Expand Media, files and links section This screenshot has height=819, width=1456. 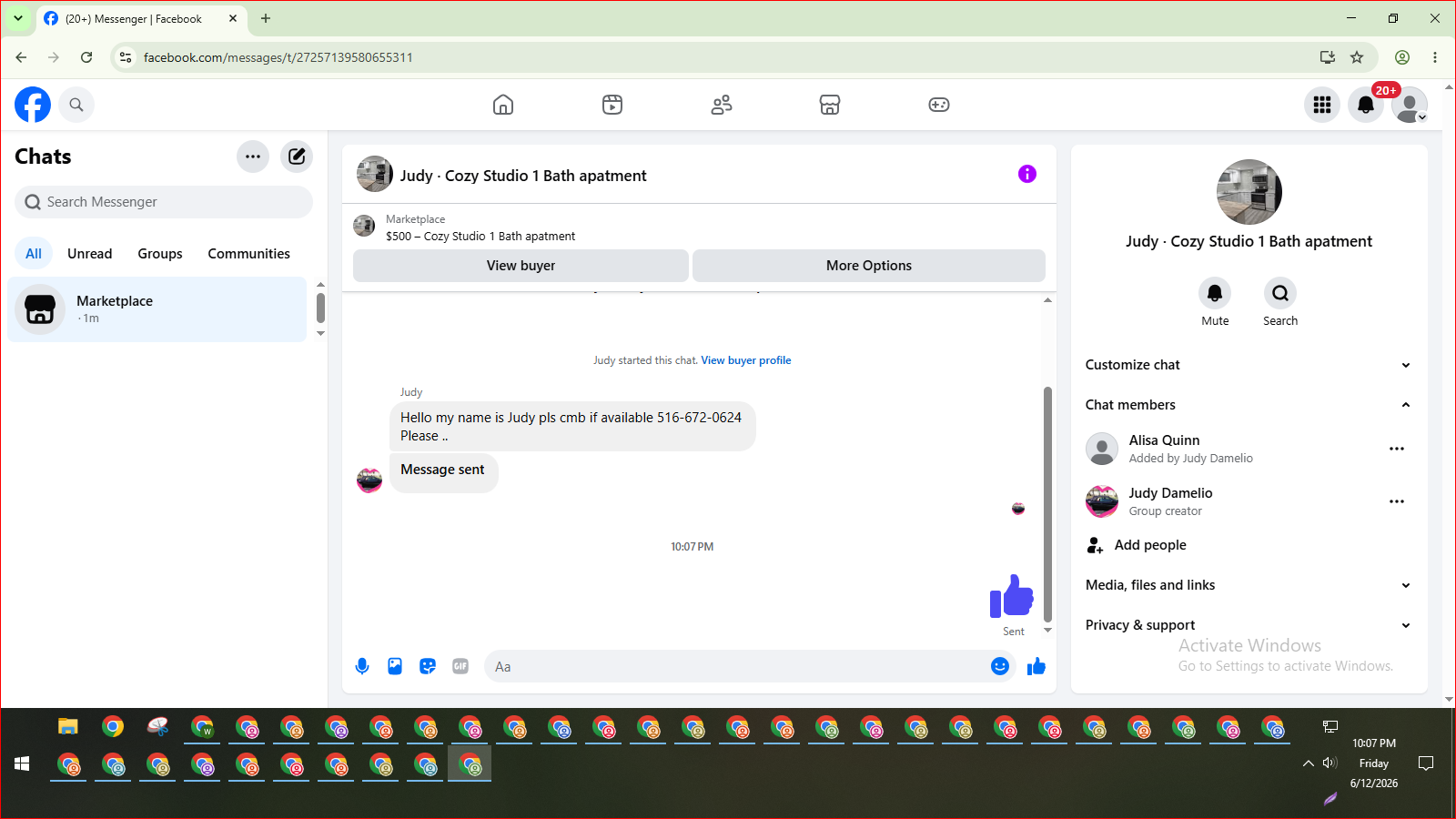1249,585
